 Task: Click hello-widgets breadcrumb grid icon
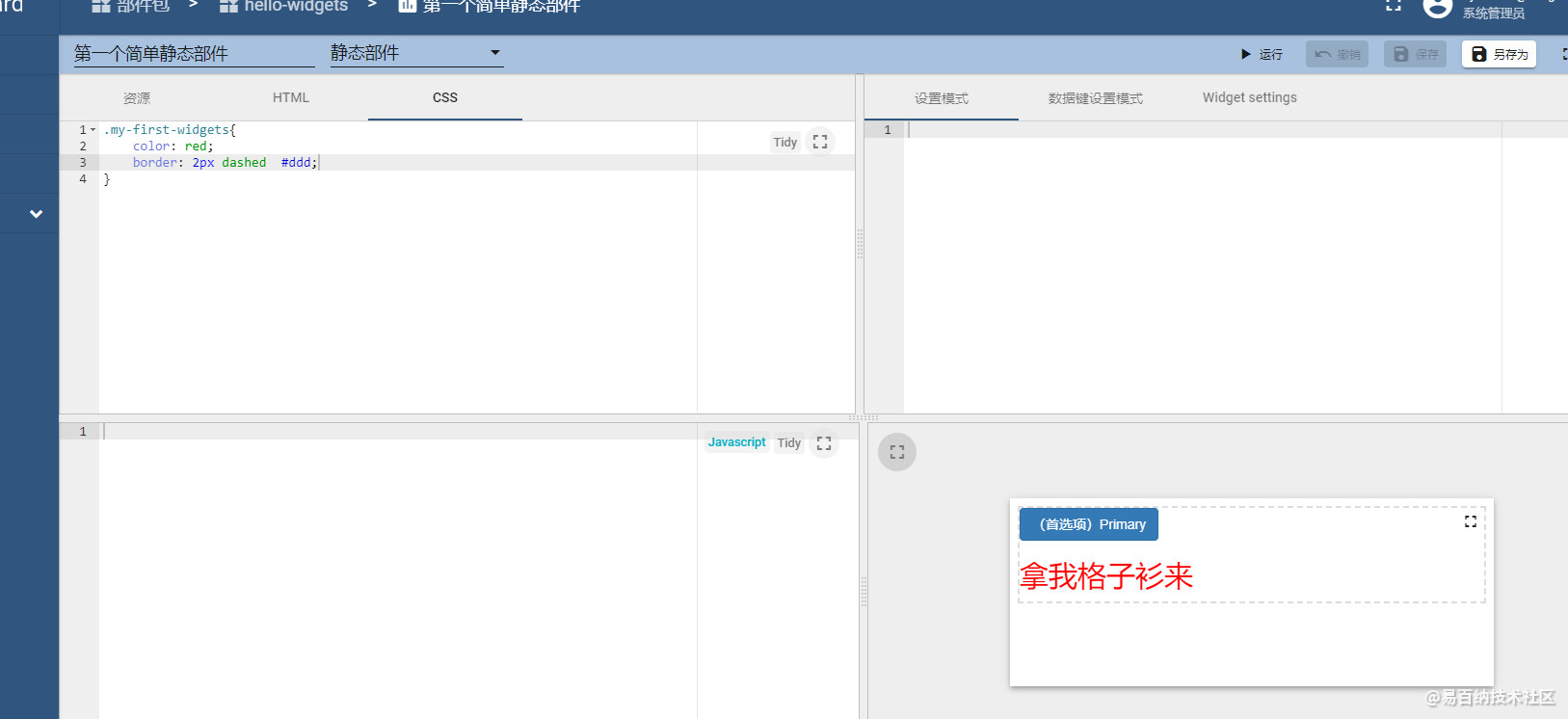pos(228,7)
